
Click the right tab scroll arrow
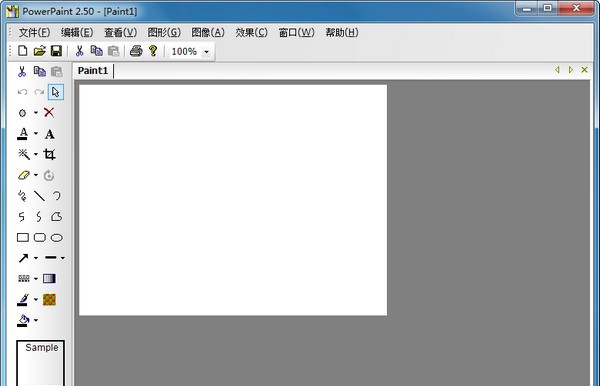click(x=571, y=70)
